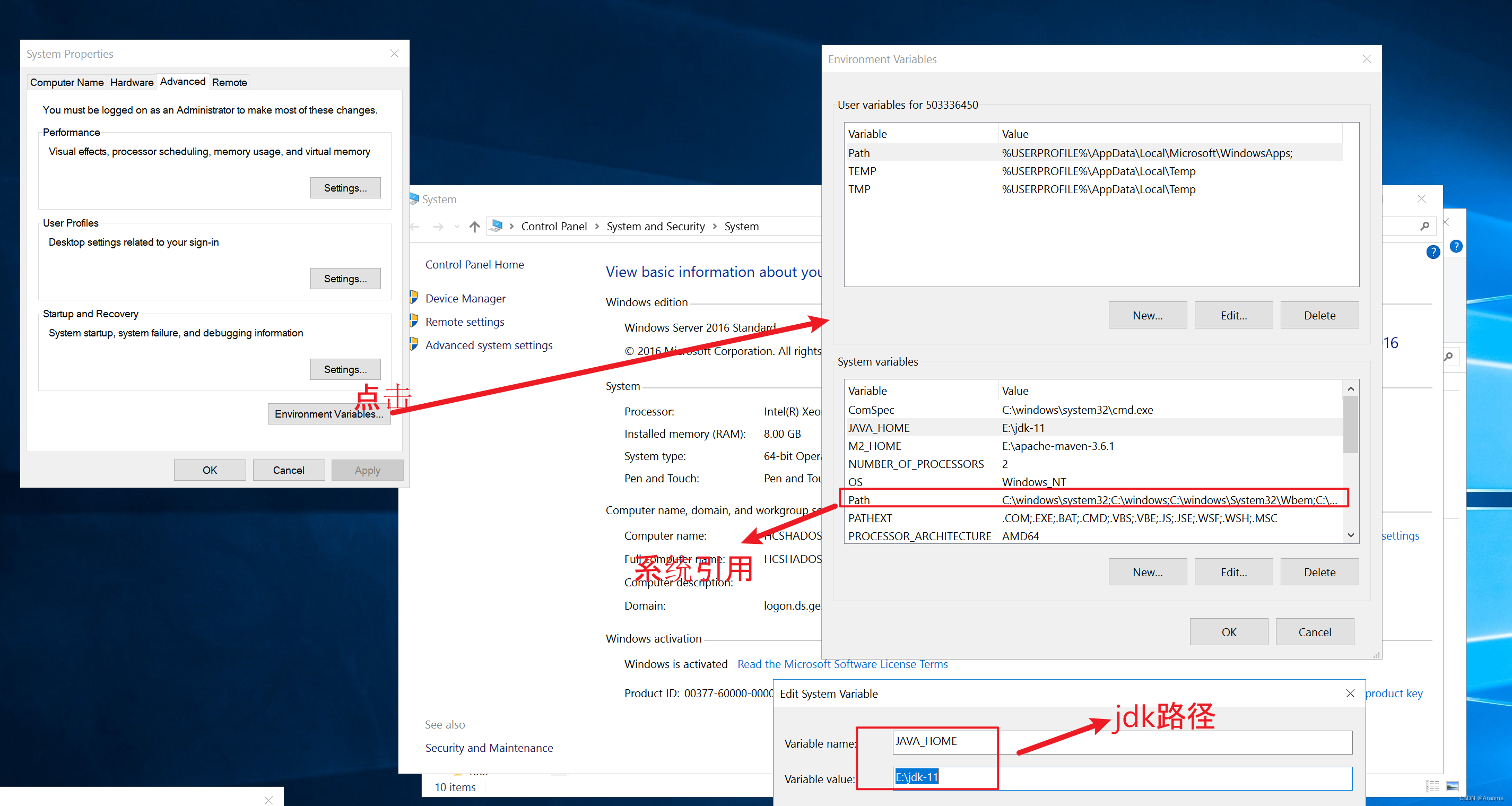Viewport: 1512px width, 806px height.
Task: Expand chevron after System and Security breadcrumb
Action: pyautogui.click(x=714, y=227)
